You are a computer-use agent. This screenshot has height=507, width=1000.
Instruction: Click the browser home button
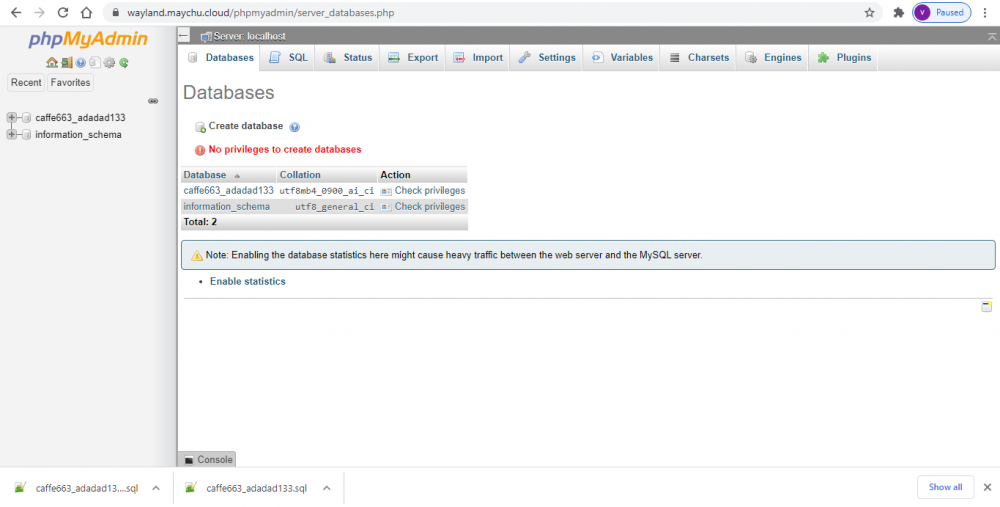[87, 13]
